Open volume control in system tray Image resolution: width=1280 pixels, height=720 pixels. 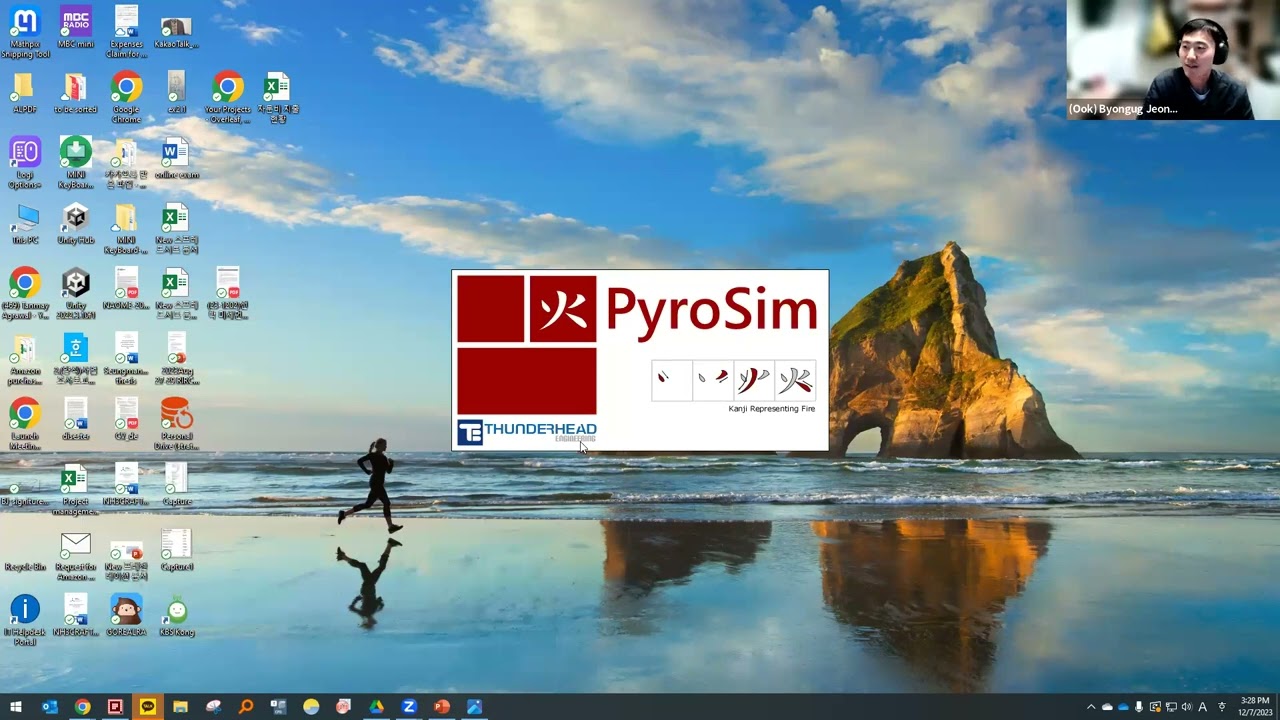[1187, 707]
